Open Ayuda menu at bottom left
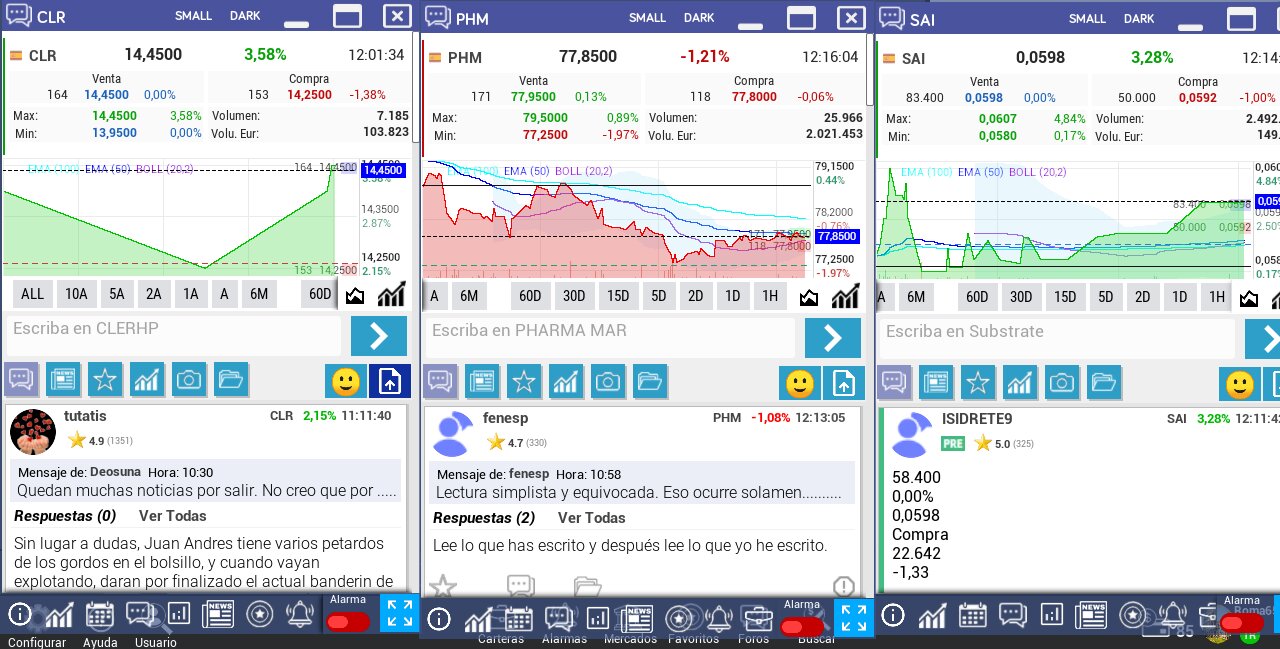 (100, 642)
